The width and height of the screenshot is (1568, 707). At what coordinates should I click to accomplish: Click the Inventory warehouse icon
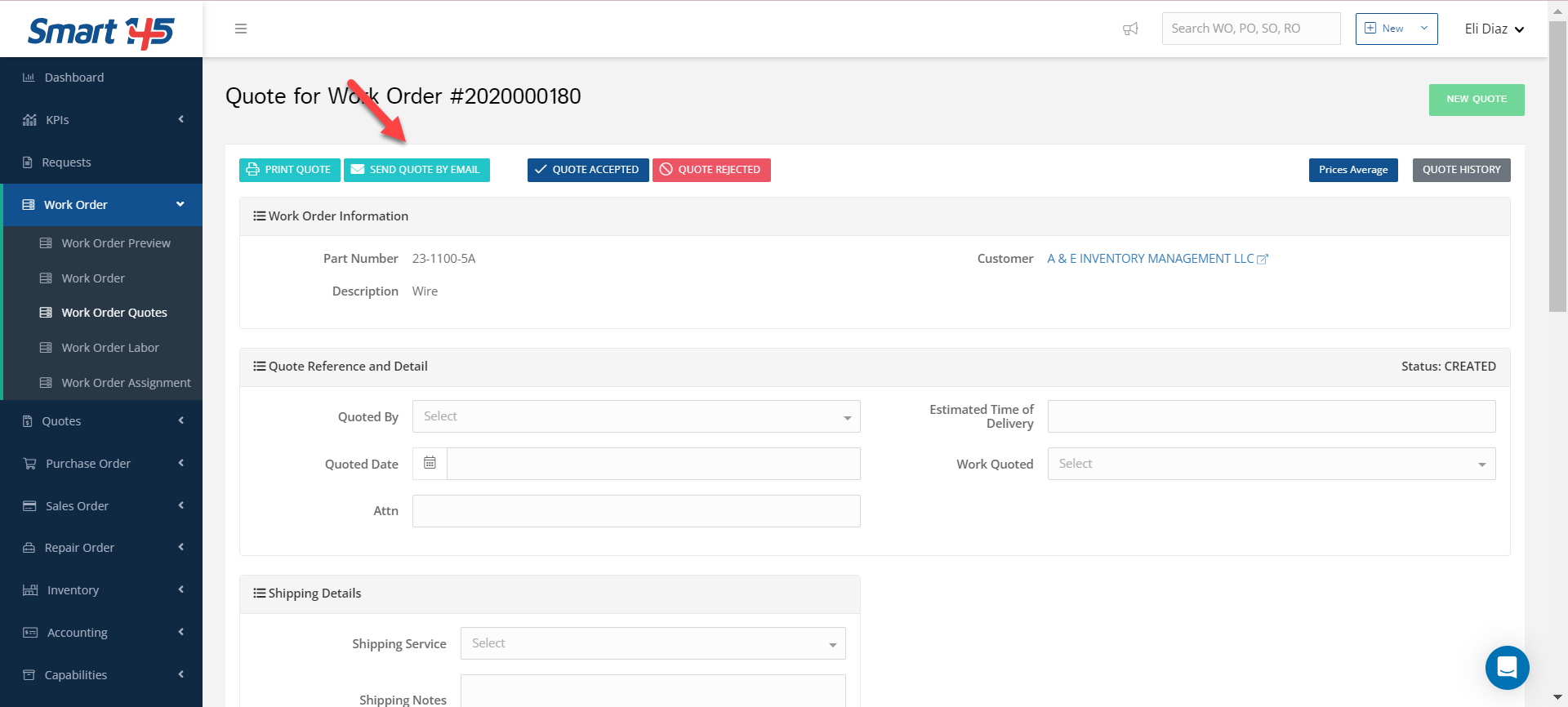pyautogui.click(x=30, y=590)
